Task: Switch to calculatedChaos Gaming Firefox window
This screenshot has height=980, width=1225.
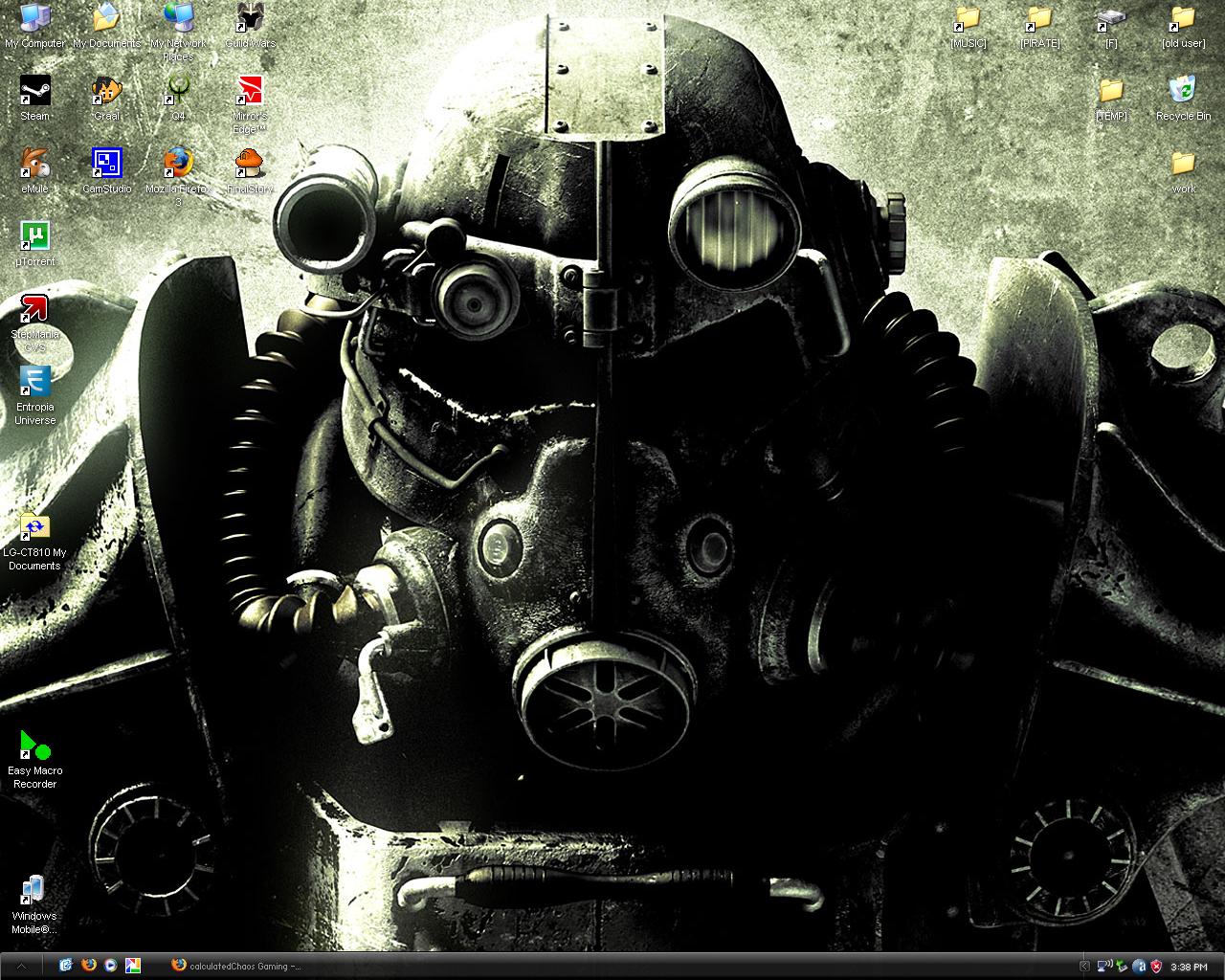Action: pyautogui.click(x=237, y=966)
